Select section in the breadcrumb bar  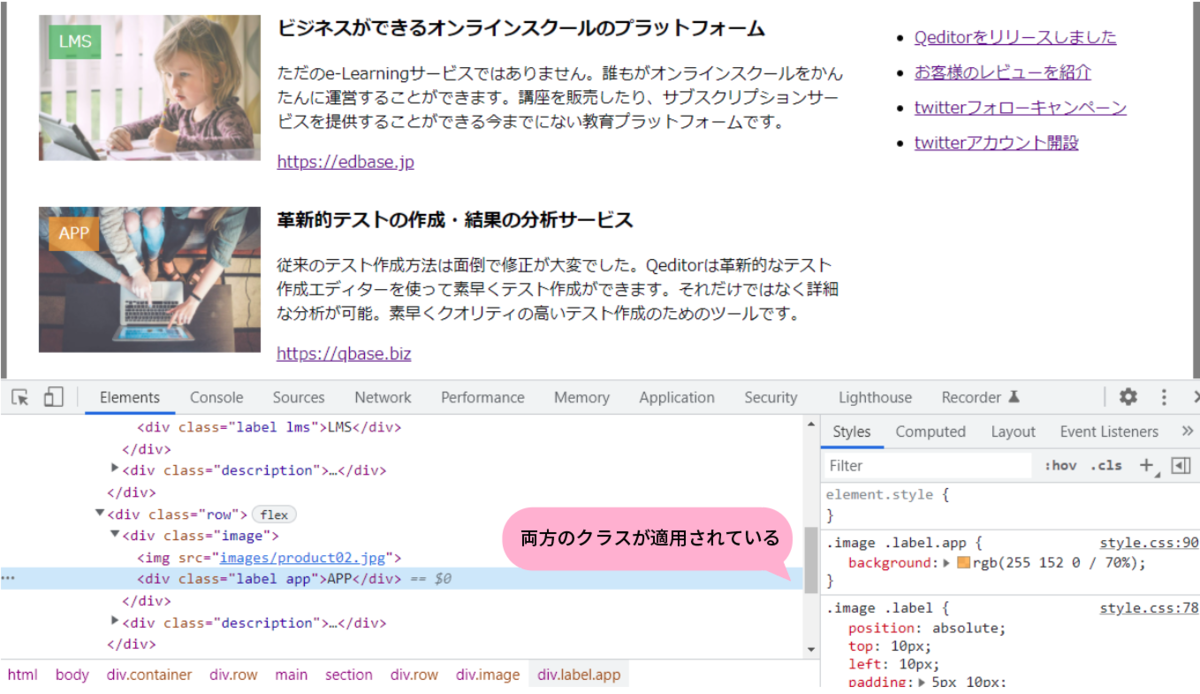(348, 674)
